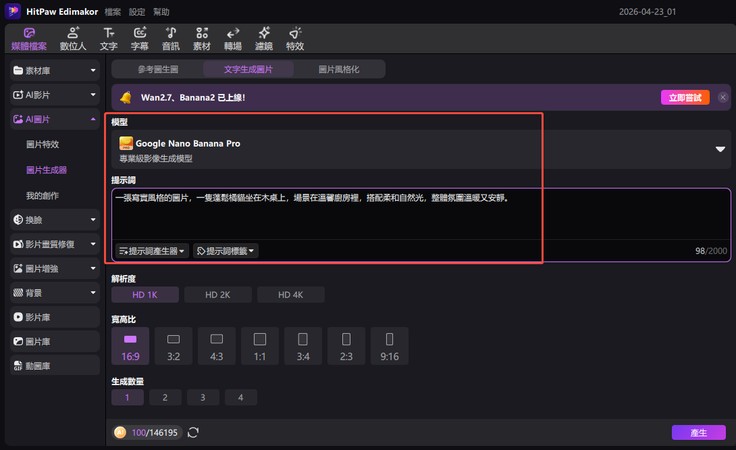Click the 圖片庫 image library icon
Viewport: 736px width, 450px height.
point(18,342)
